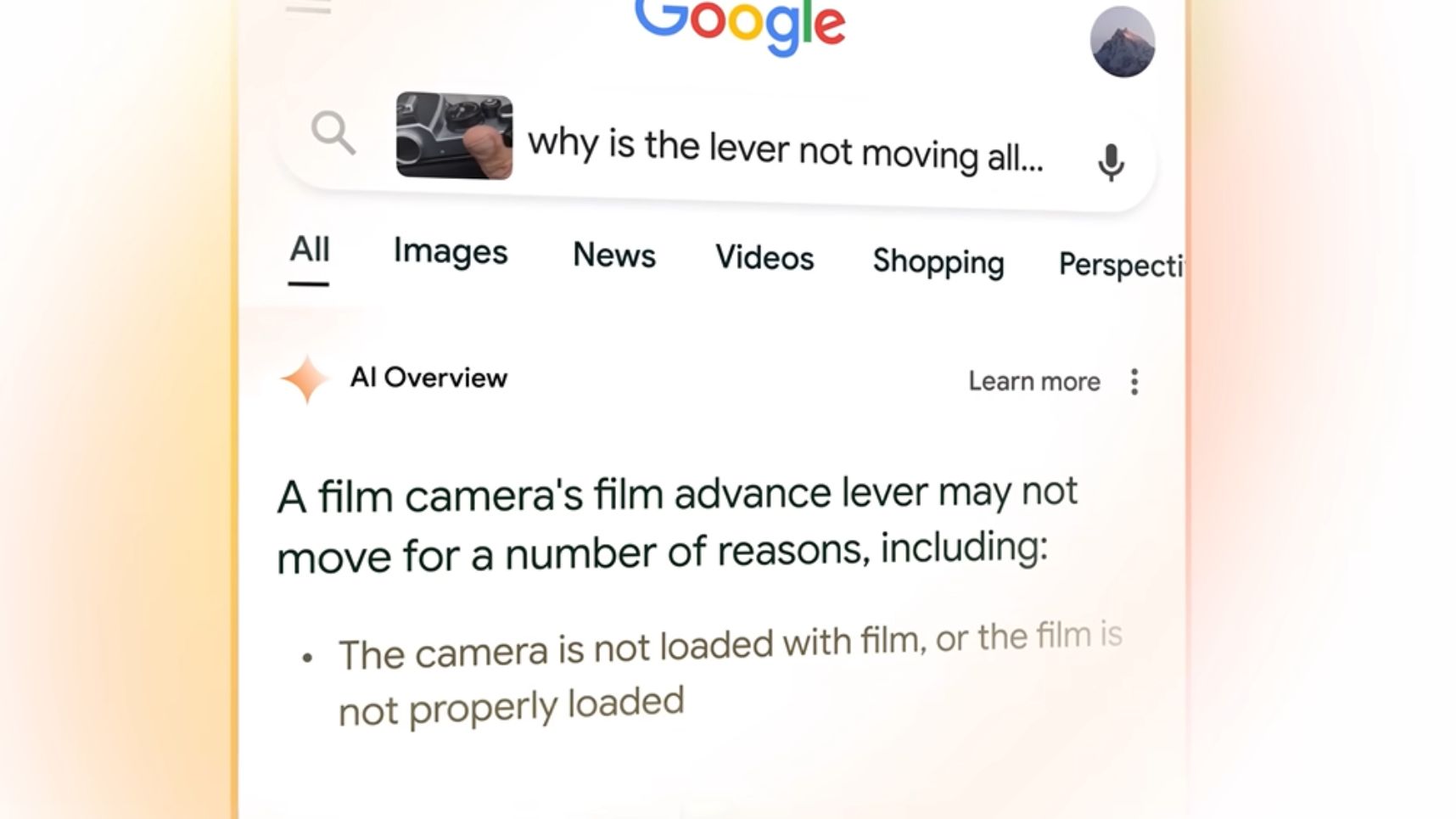Click the Google logo
Viewport: 1456px width, 819px height.
coord(740,27)
